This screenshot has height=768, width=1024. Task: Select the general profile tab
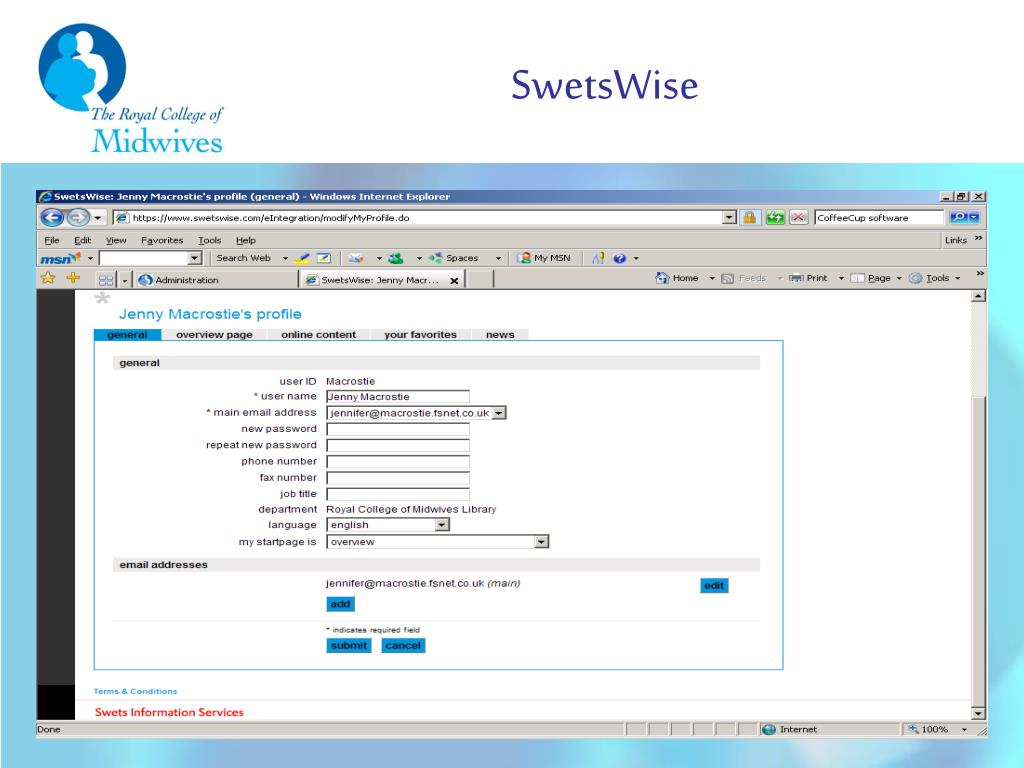(x=127, y=334)
